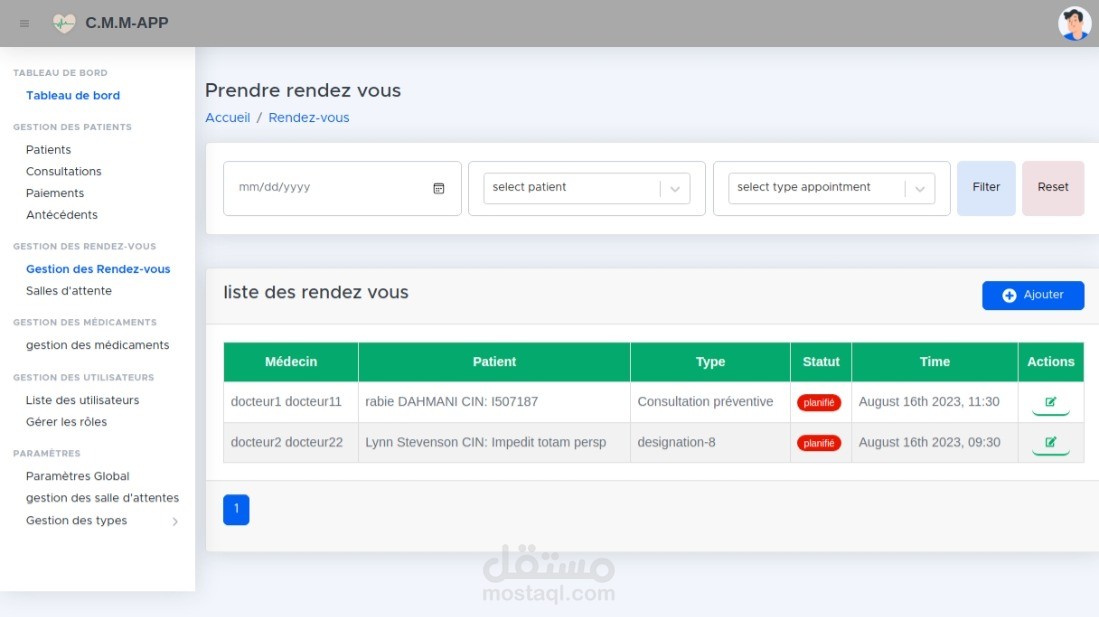Apply filters with the Filter button

coord(986,188)
